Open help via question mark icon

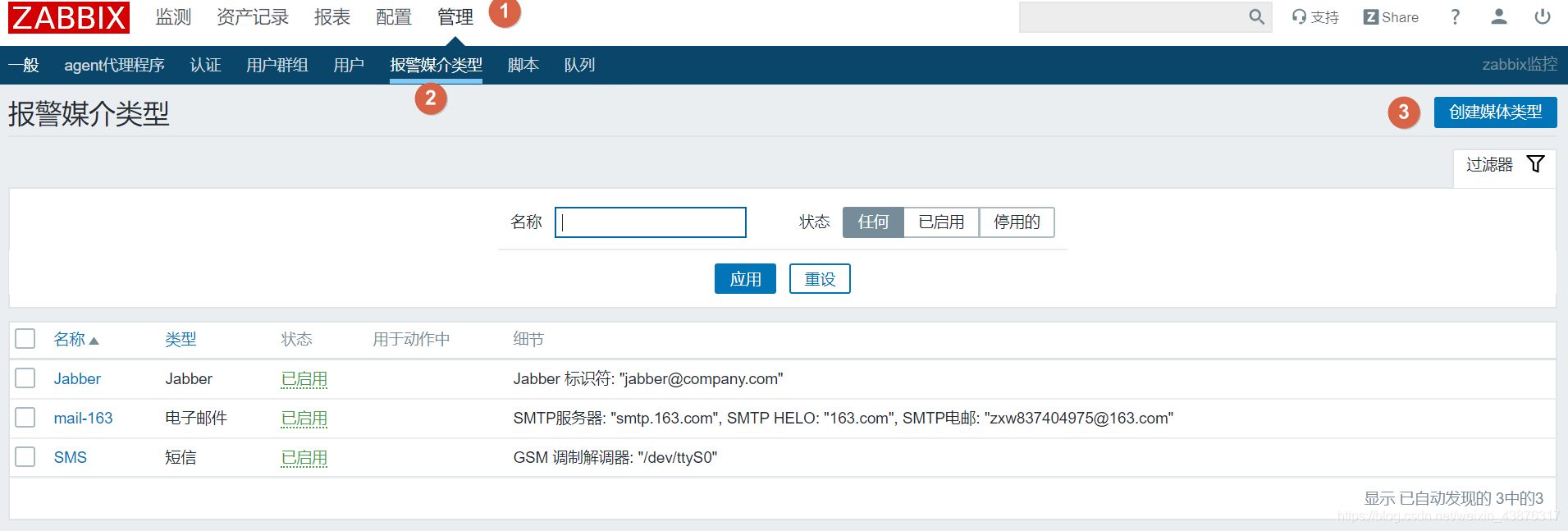click(1455, 17)
